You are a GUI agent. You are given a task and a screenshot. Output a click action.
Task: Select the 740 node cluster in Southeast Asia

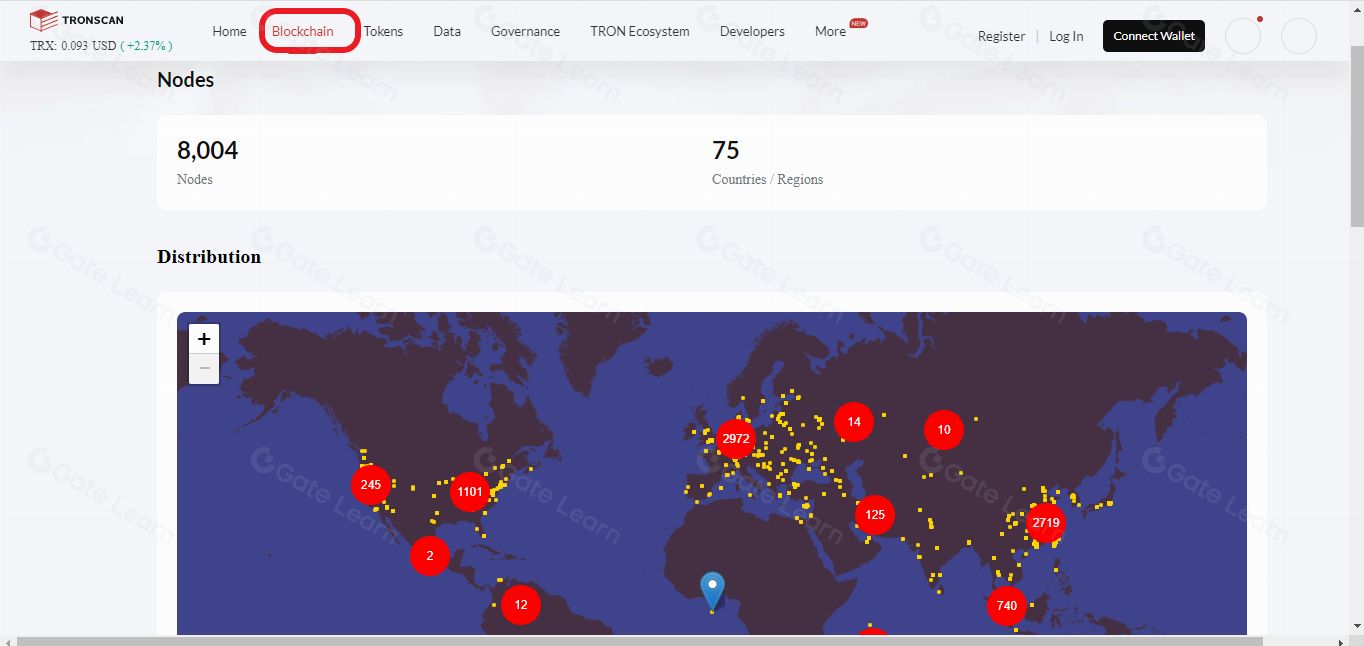pyautogui.click(x=1007, y=605)
